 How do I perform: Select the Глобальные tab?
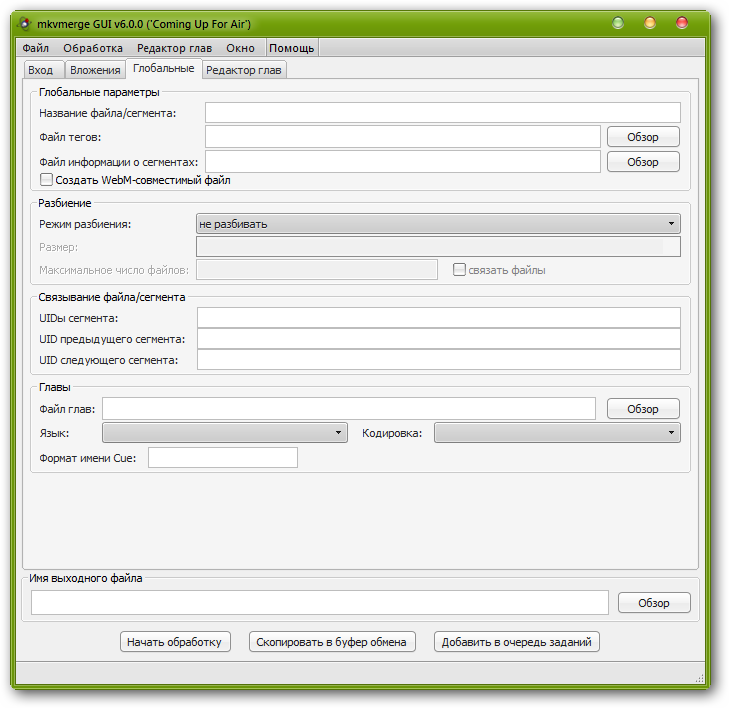[164, 68]
